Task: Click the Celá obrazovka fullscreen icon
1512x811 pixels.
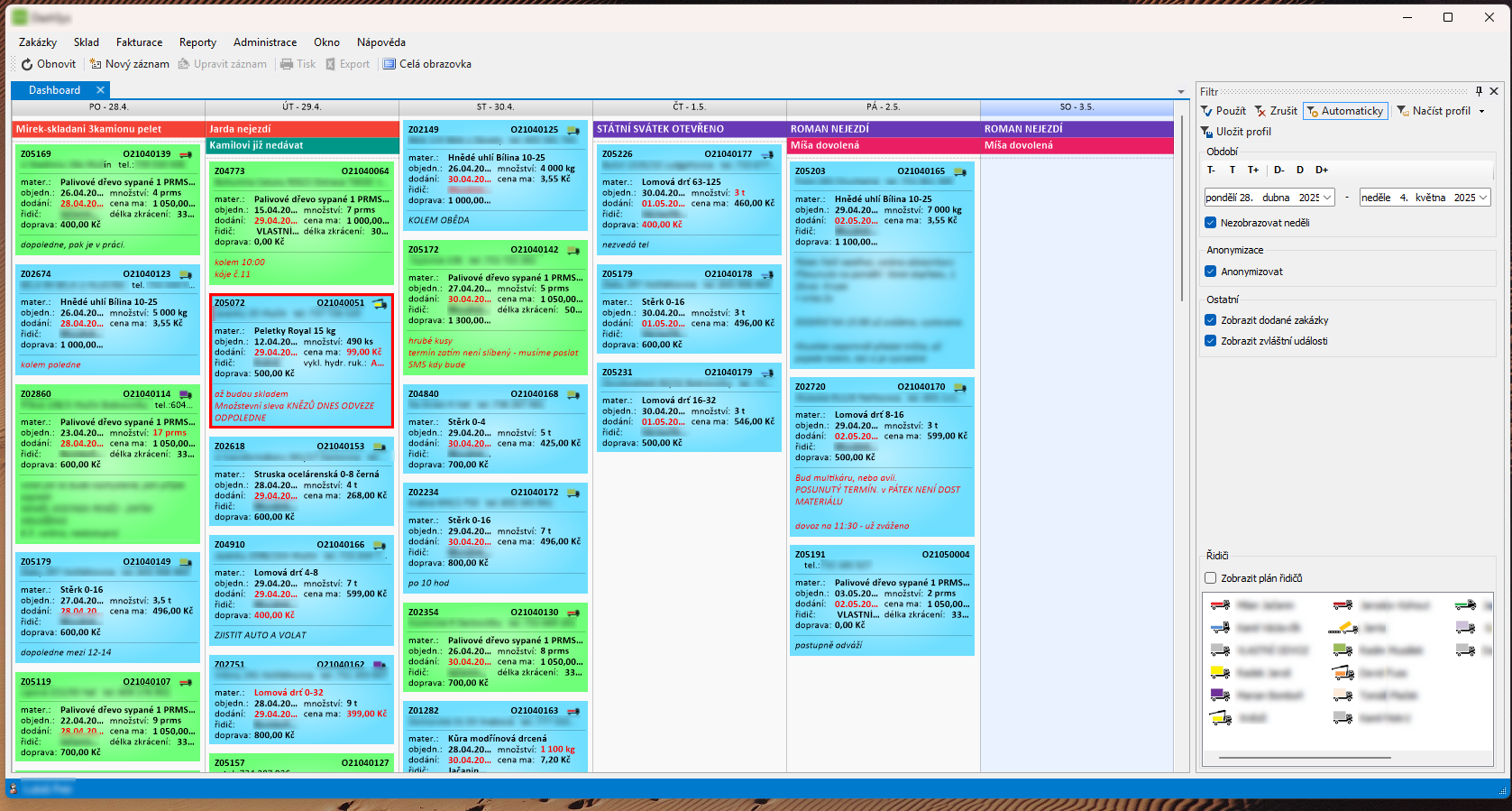Action: coord(389,64)
